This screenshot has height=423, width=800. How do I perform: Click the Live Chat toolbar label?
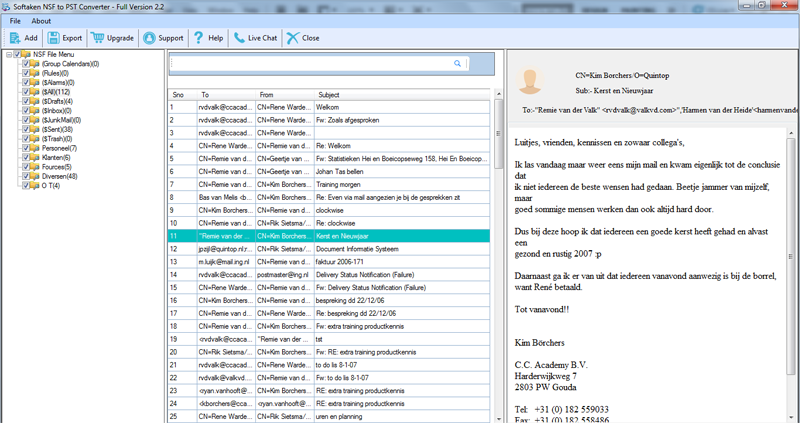263,38
